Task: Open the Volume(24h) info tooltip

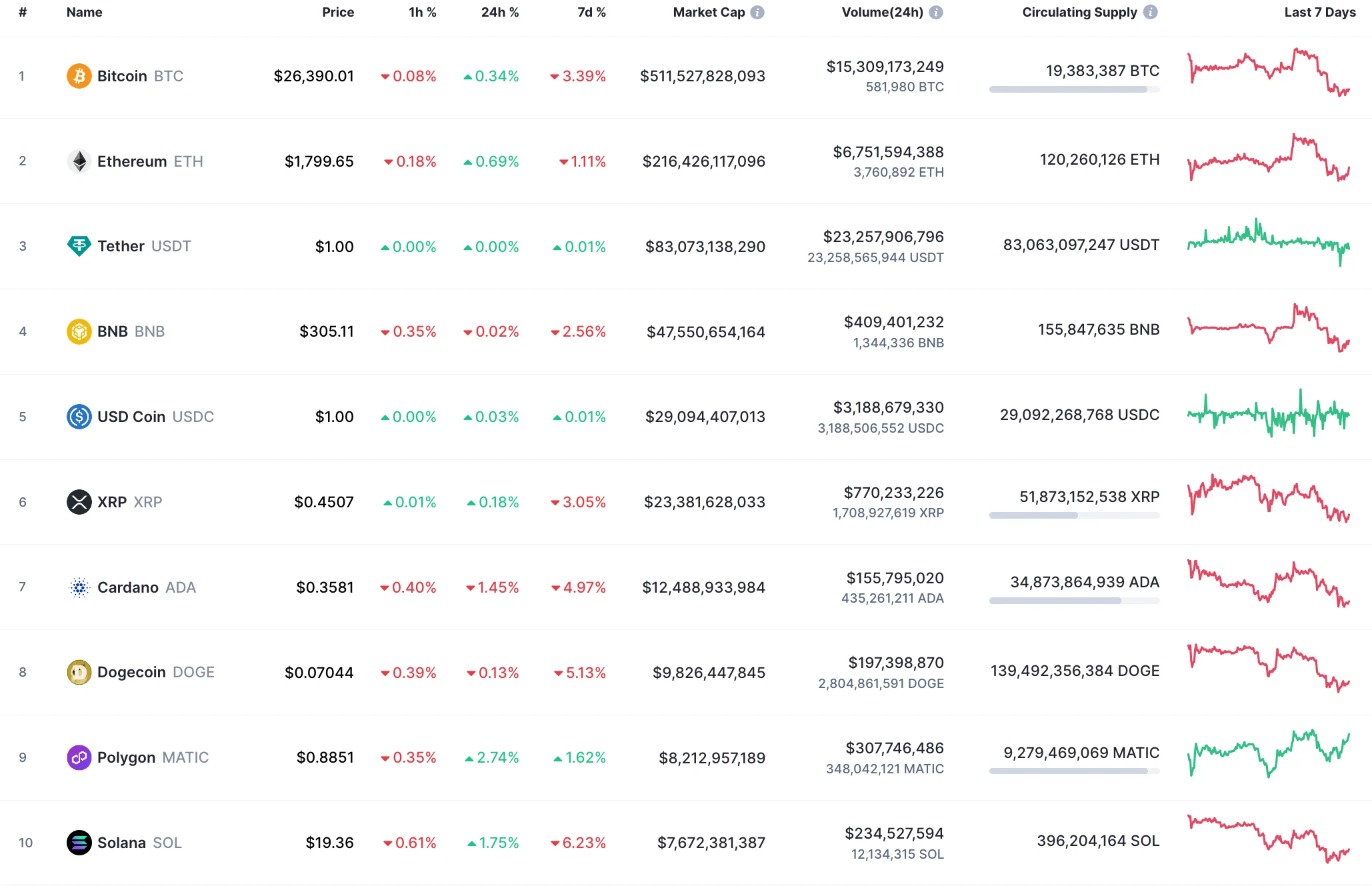Action: pyautogui.click(x=936, y=11)
